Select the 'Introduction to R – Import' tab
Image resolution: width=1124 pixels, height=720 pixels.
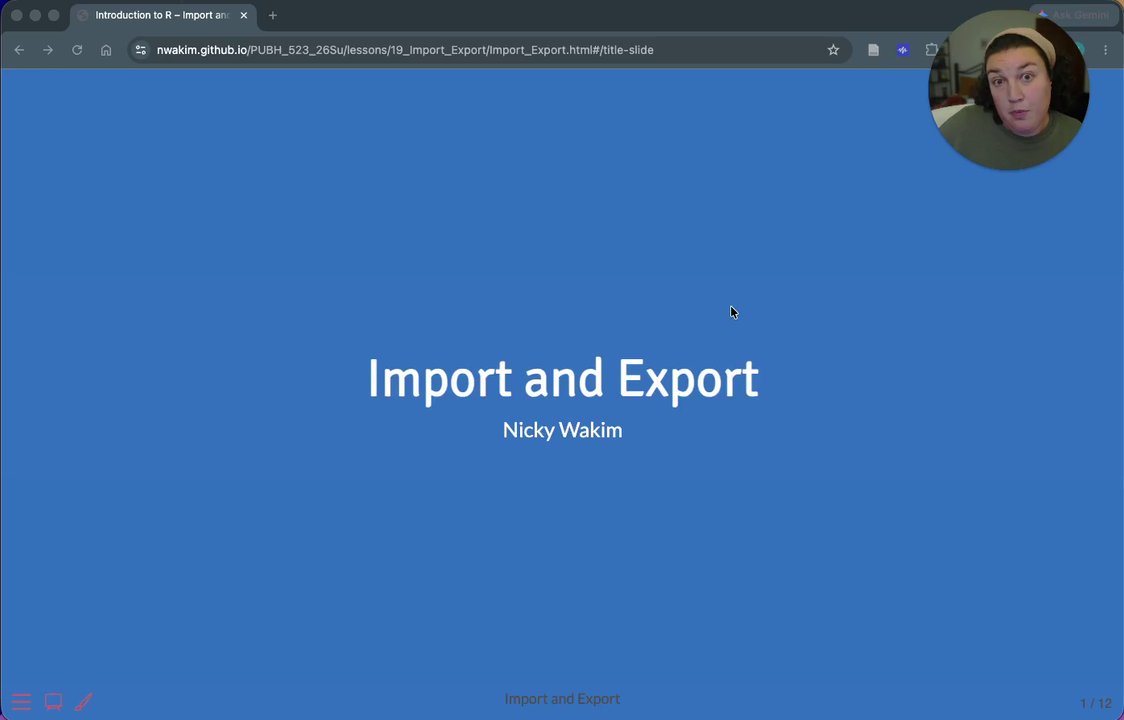(163, 15)
